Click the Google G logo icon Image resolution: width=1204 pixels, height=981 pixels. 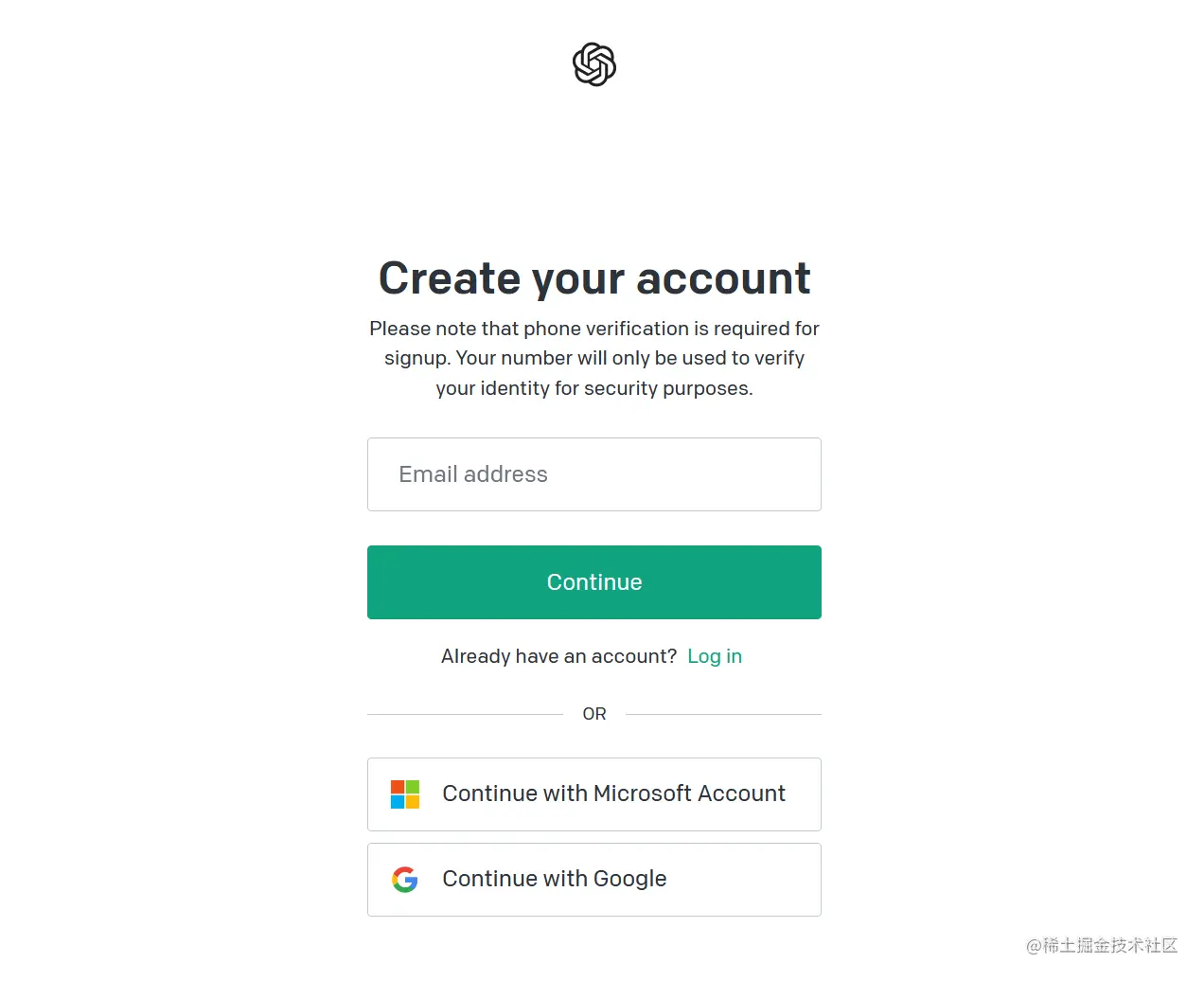click(x=405, y=880)
